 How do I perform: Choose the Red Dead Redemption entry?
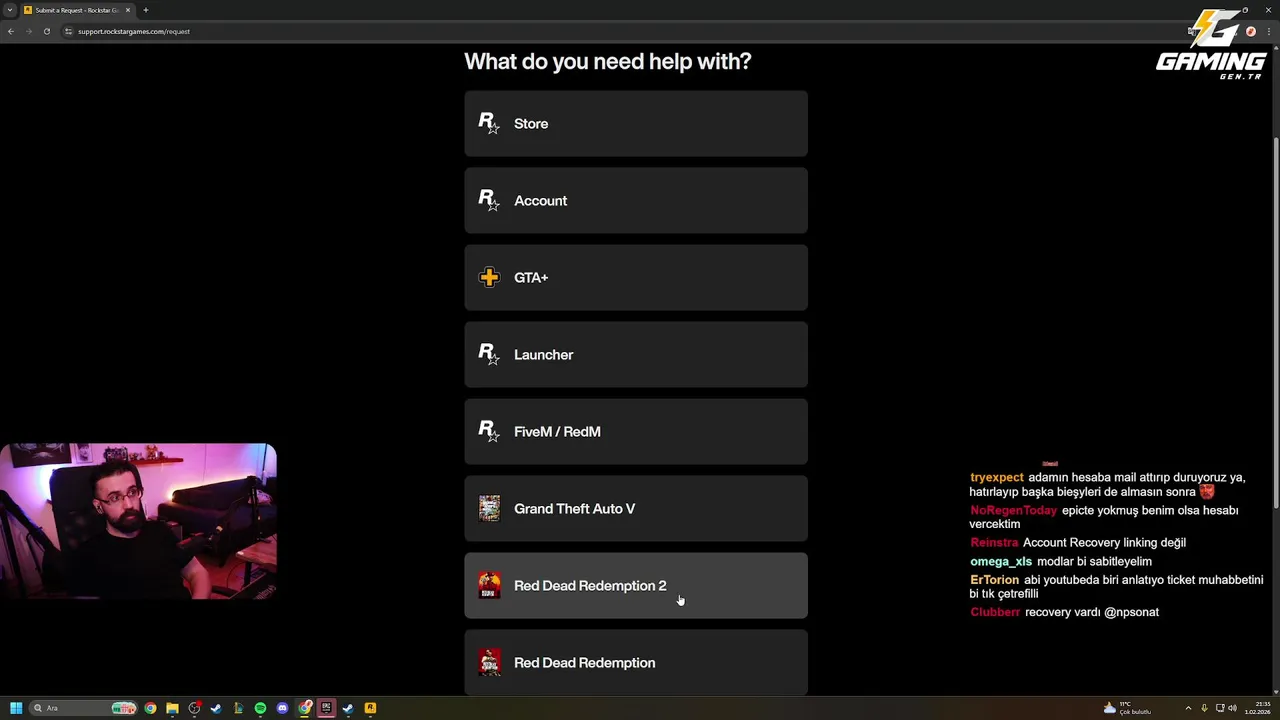(636, 662)
